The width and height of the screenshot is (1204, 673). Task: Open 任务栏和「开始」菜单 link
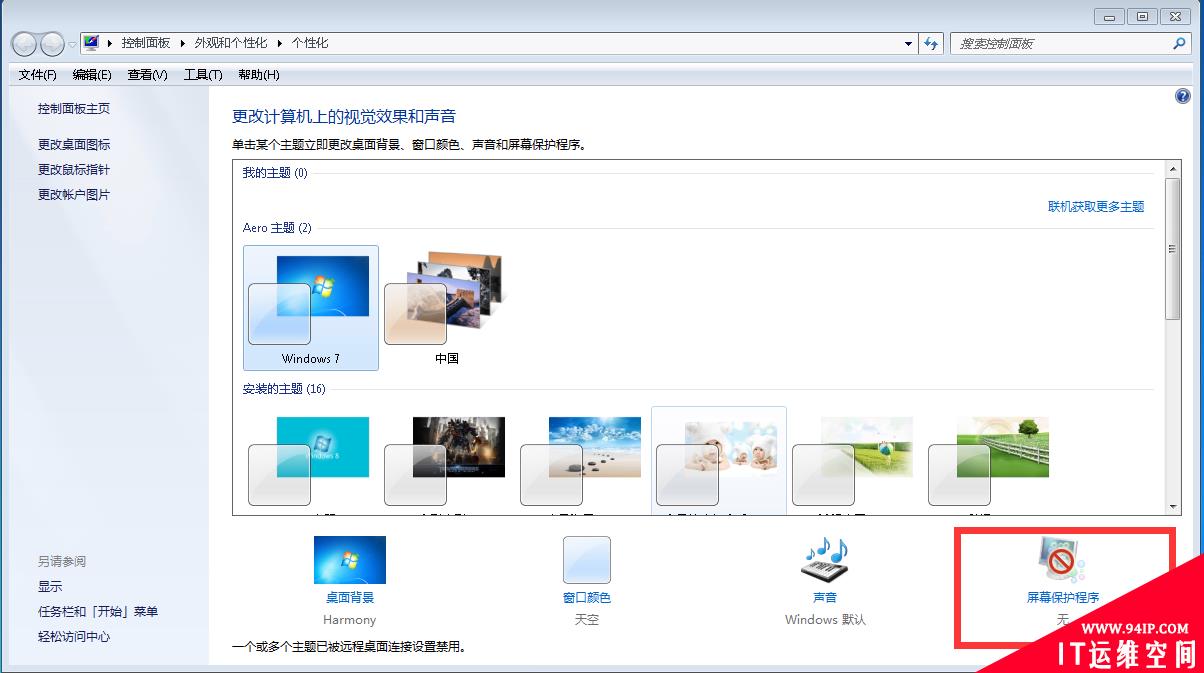tap(98, 611)
